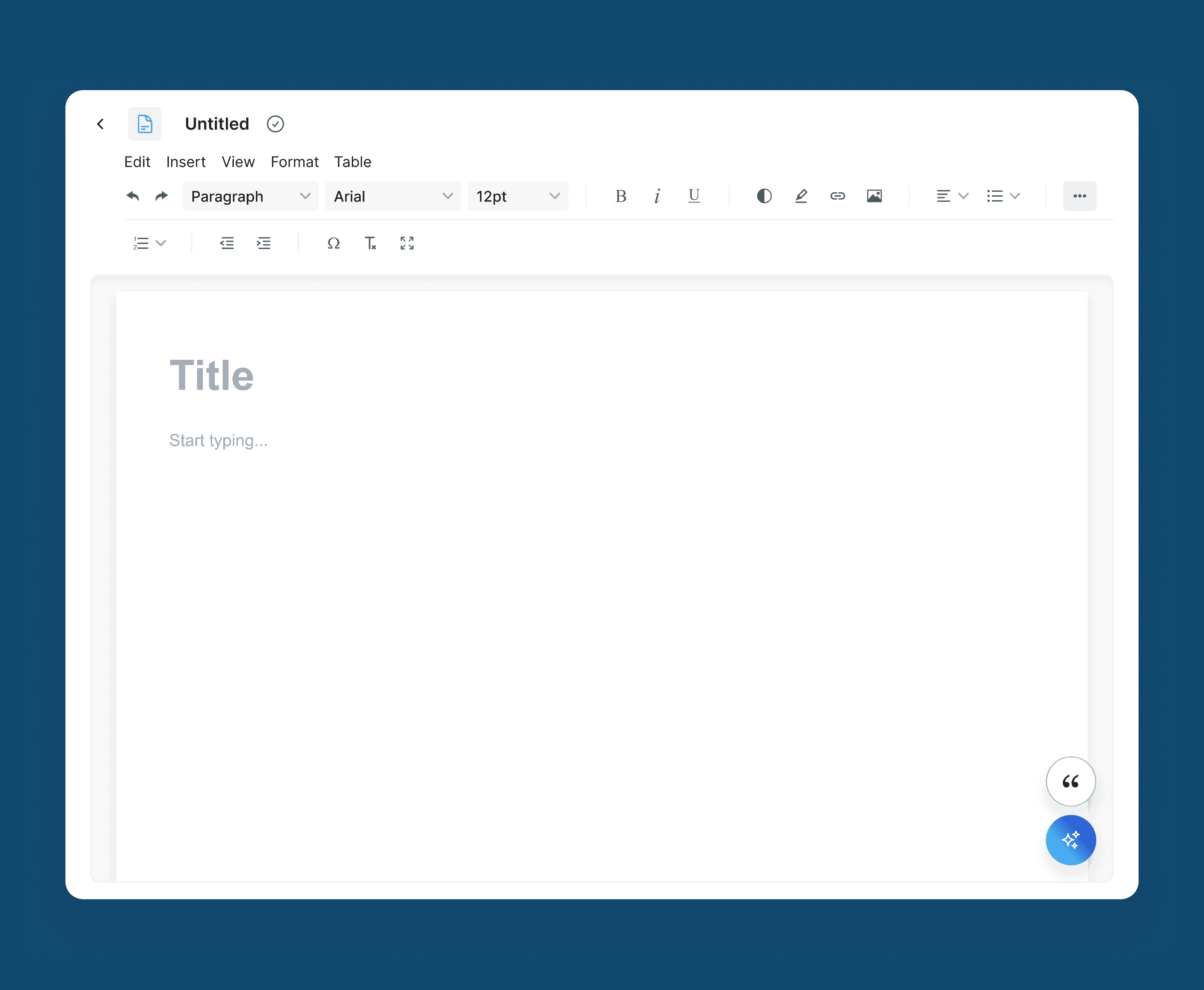Toggle bold formatting
Image resolution: width=1204 pixels, height=990 pixels.
(x=621, y=196)
